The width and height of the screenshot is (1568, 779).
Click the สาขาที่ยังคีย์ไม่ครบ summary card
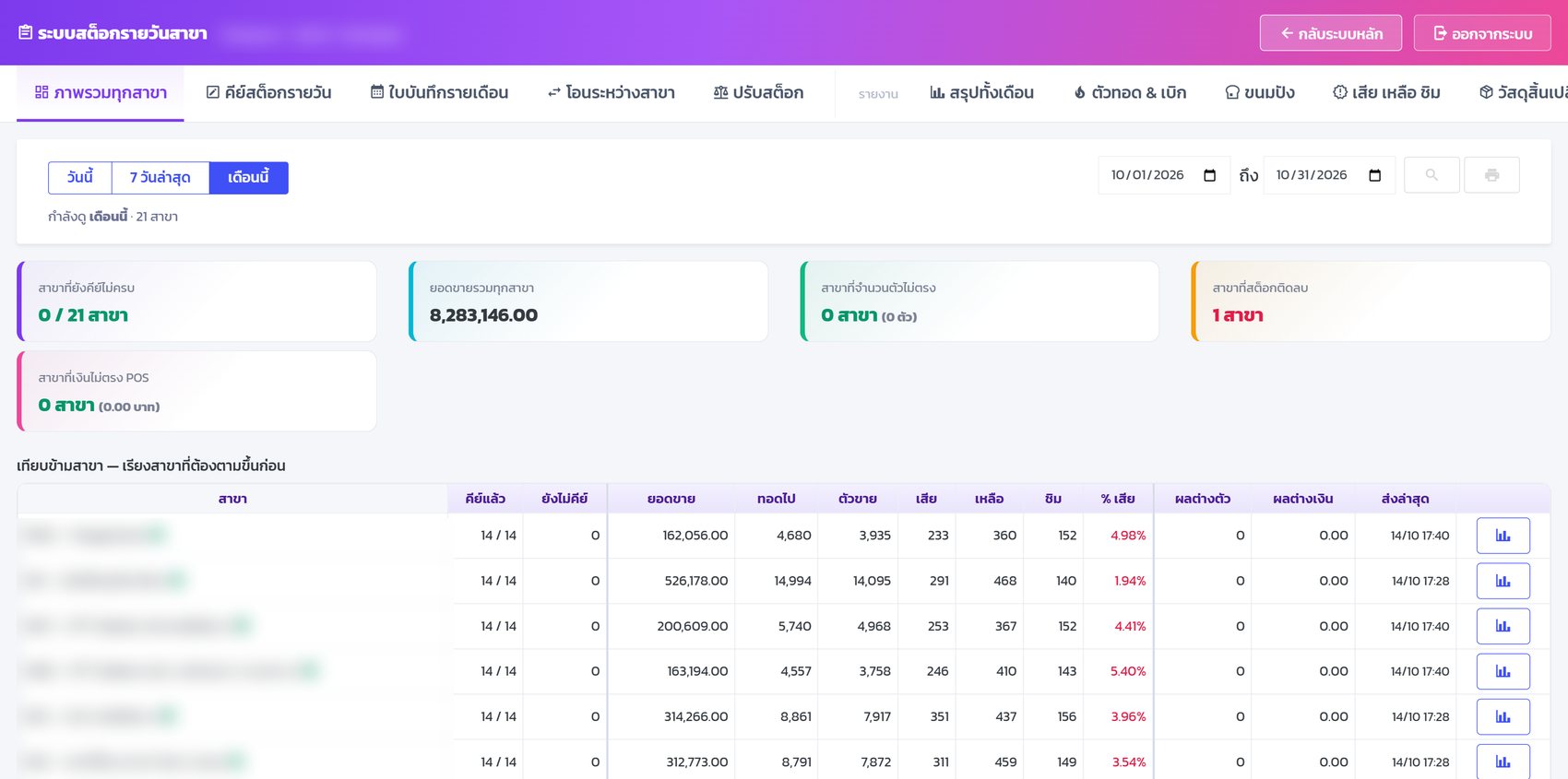196,301
